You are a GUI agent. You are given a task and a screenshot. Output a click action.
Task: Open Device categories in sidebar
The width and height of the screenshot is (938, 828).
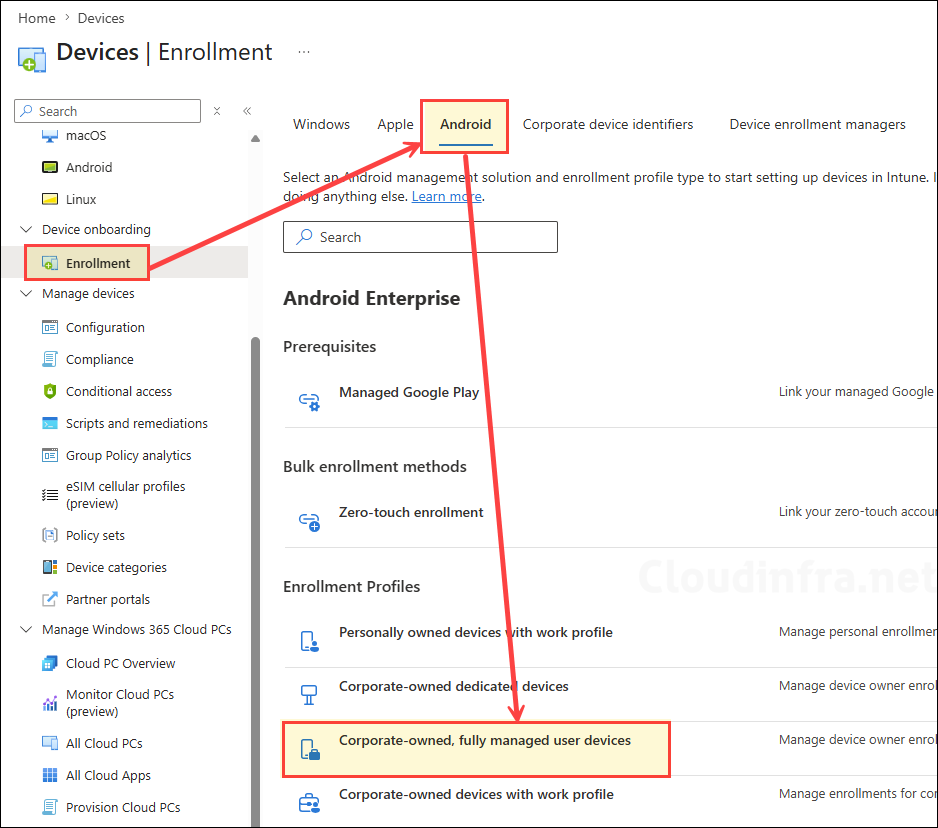116,567
